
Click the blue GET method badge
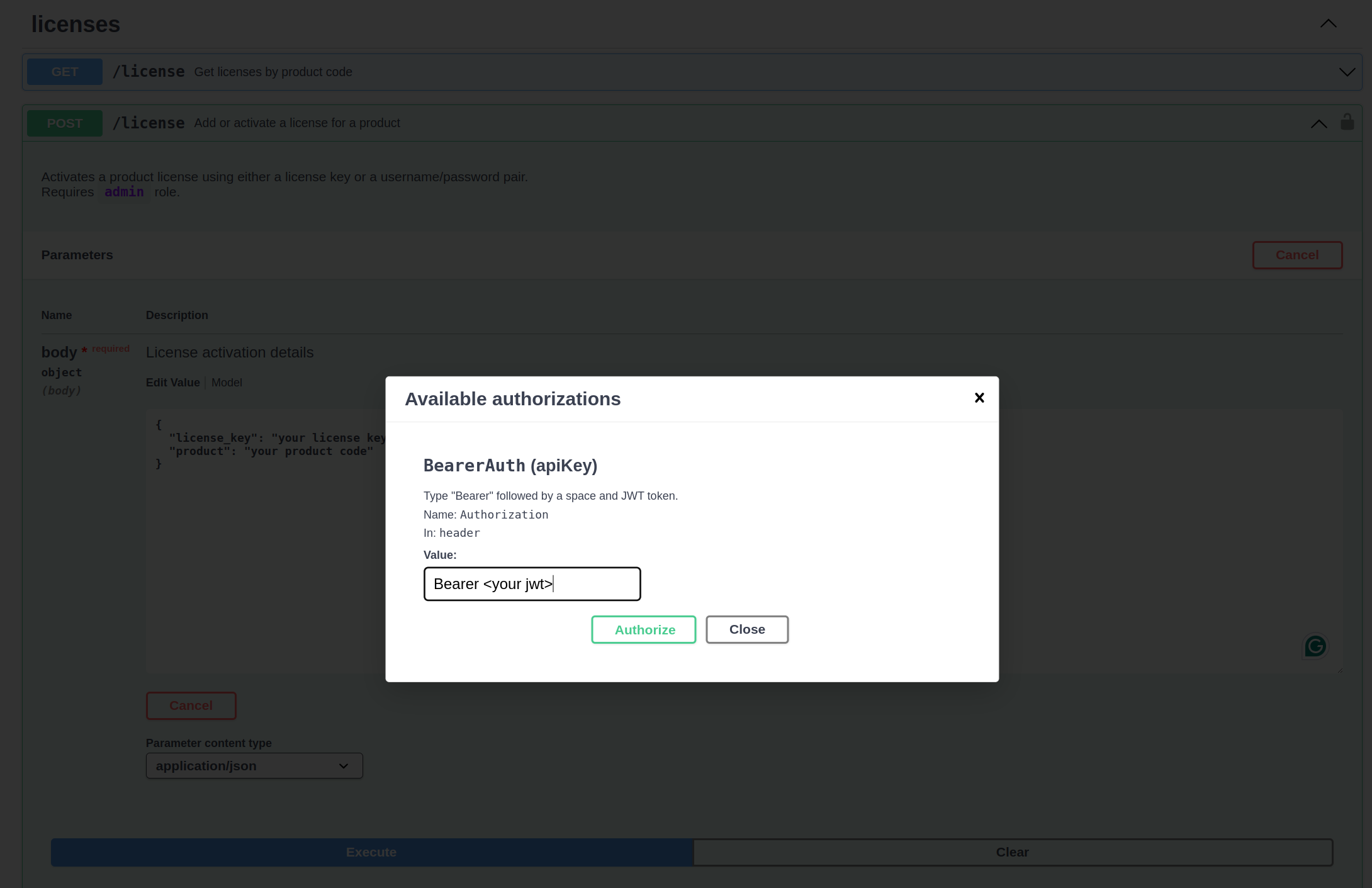[65, 72]
